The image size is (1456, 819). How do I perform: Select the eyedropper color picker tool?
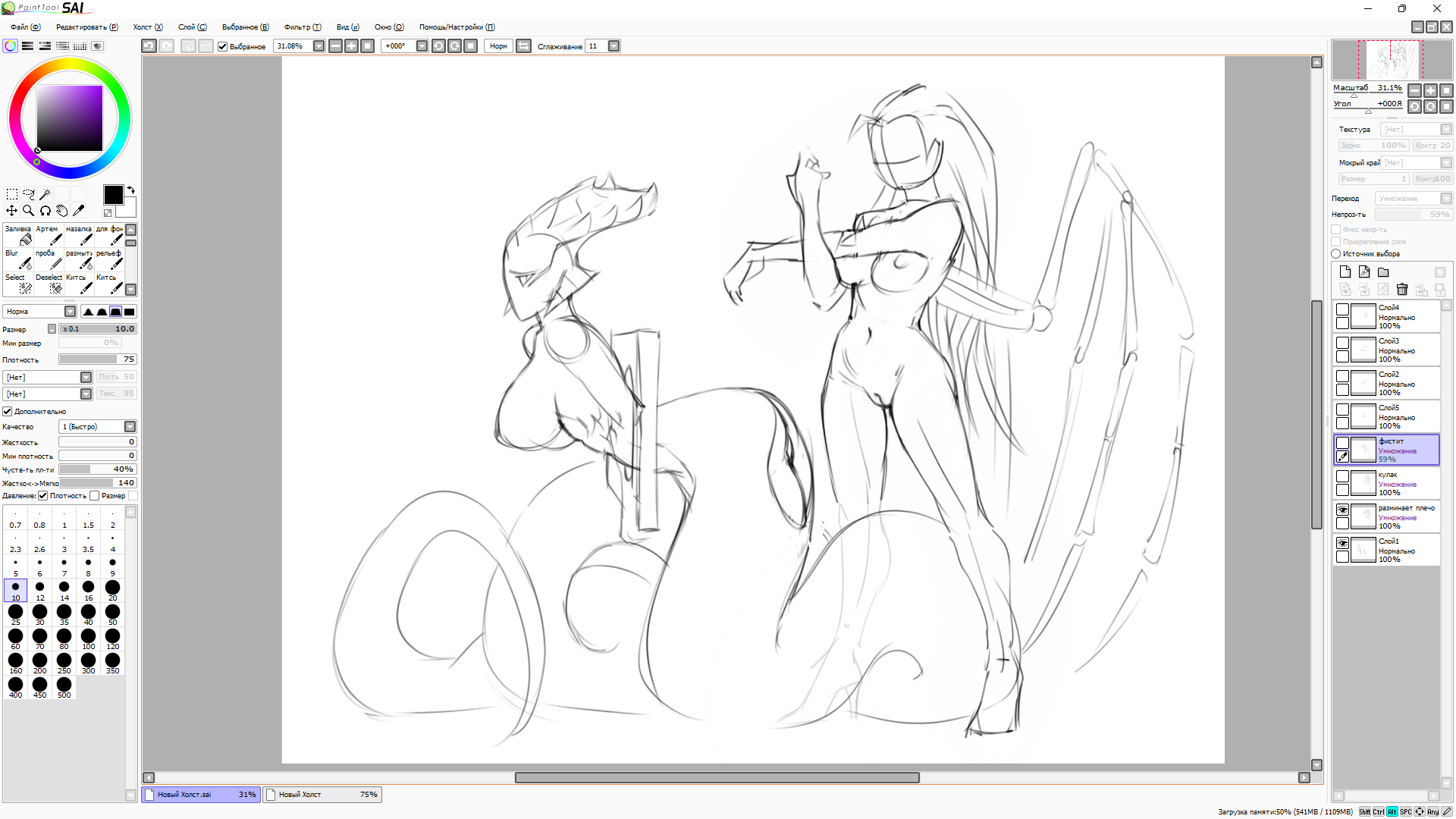point(79,211)
